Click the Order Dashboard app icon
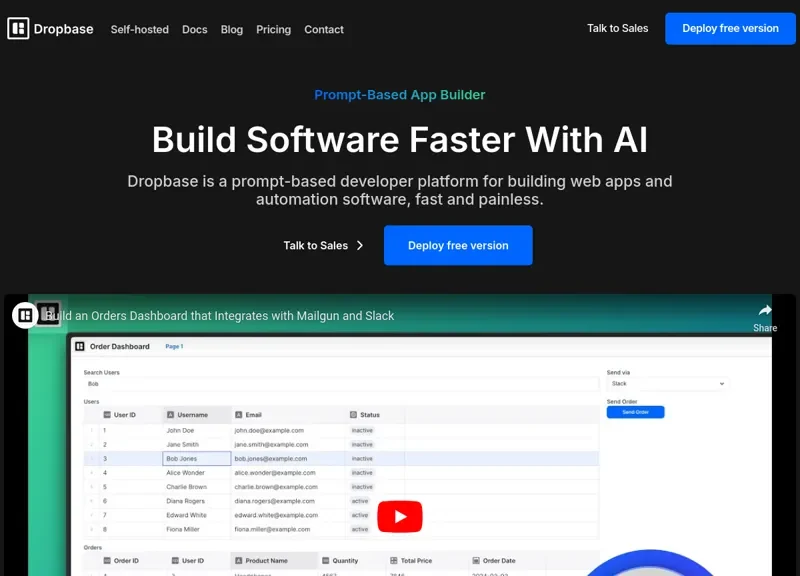The image size is (800, 576). (x=80, y=346)
